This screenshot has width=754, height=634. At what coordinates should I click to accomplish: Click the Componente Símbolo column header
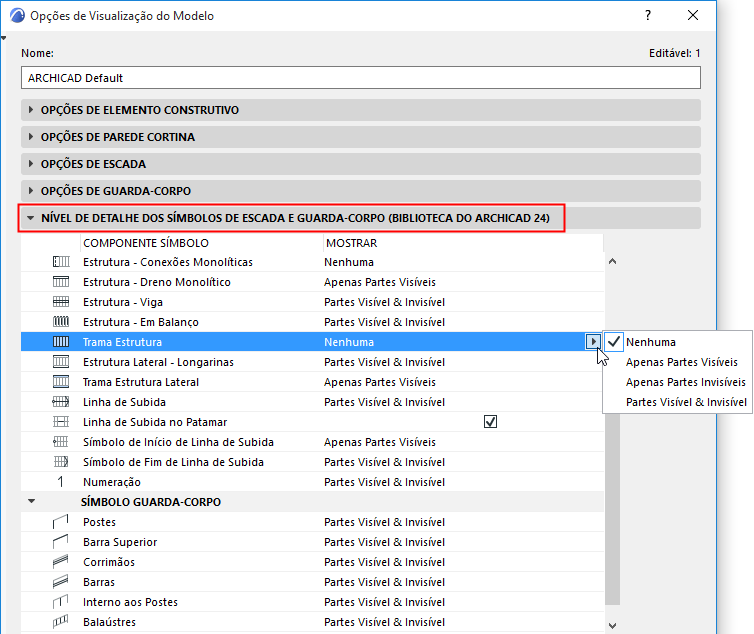pyautogui.click(x=146, y=243)
